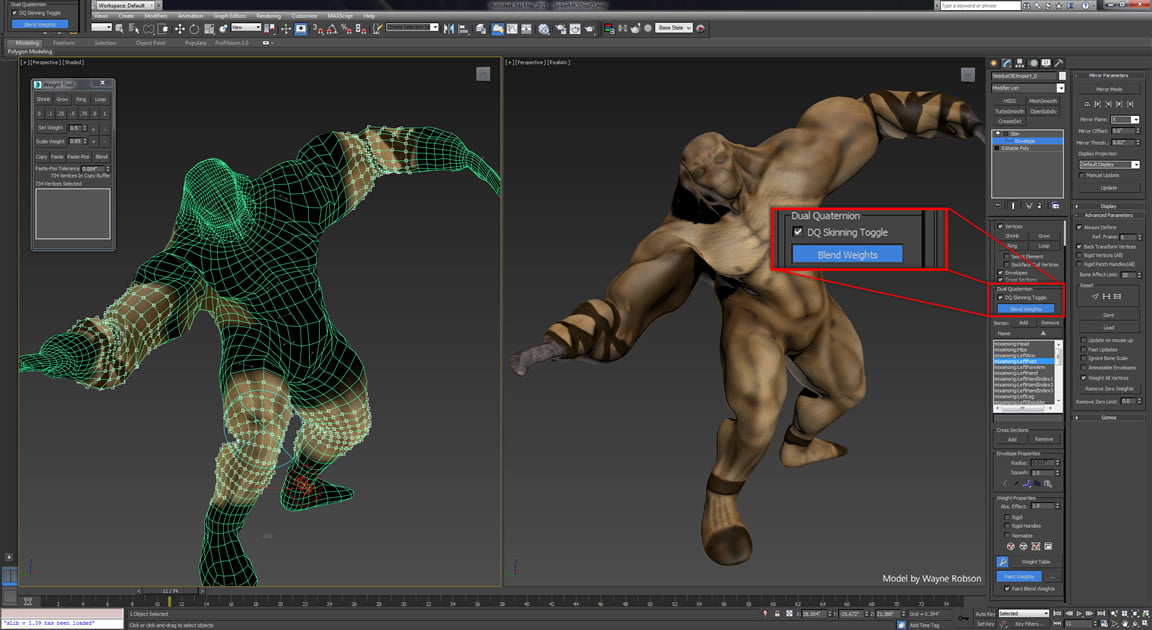1152x630 pixels.
Task: Uncheck Always Deform in Advanced Parameters
Action: [x=1079, y=227]
